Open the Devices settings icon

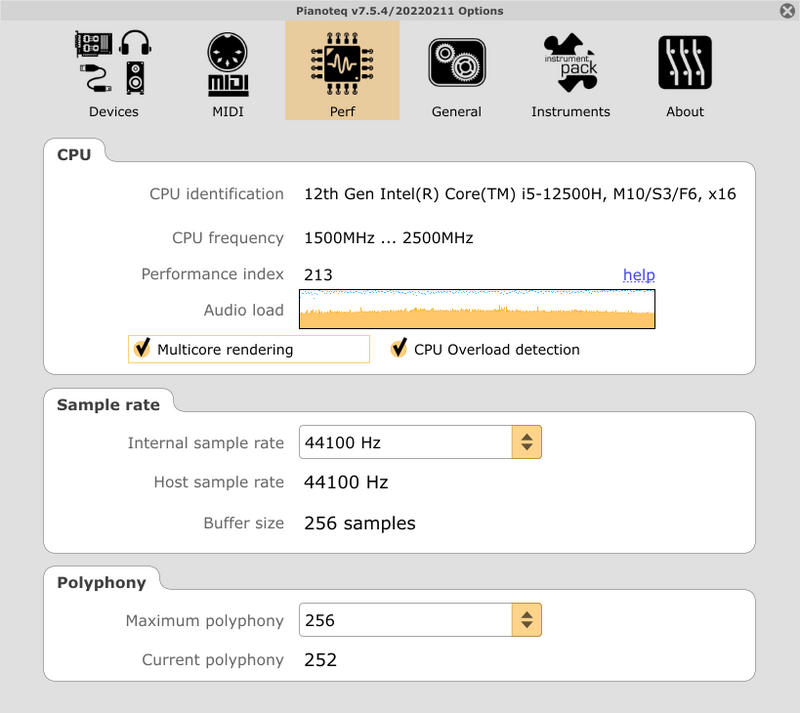pyautogui.click(x=113, y=62)
